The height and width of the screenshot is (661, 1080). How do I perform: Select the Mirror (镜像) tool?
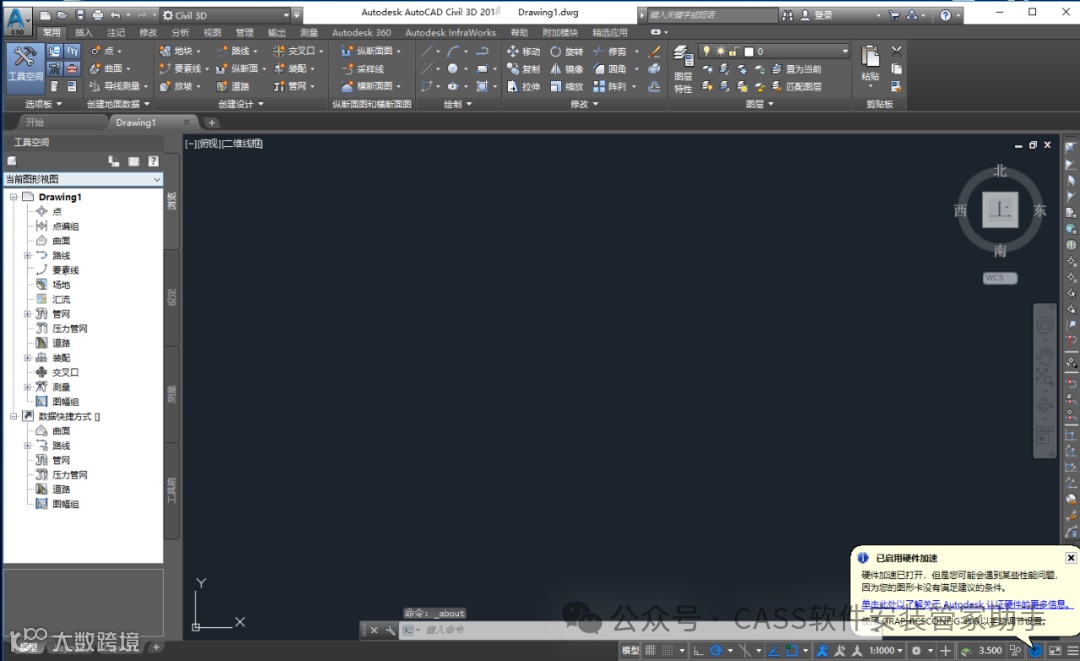(566, 69)
